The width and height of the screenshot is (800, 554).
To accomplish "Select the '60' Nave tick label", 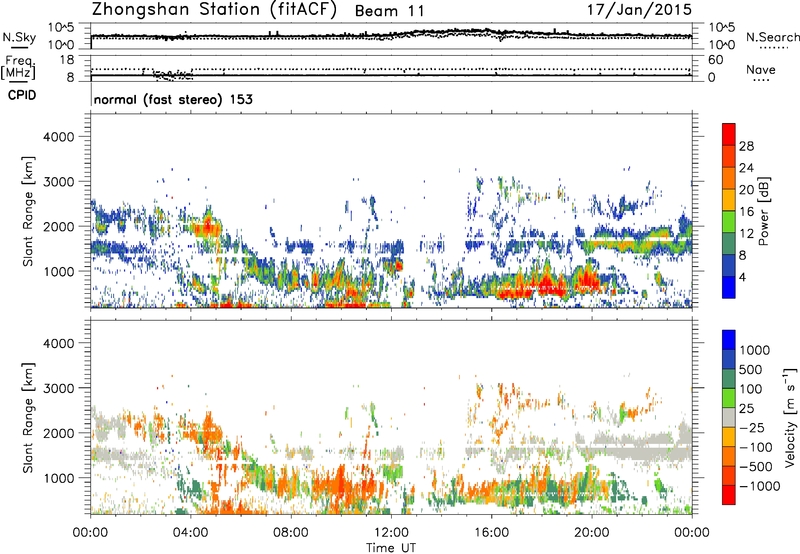I will 716,60.
